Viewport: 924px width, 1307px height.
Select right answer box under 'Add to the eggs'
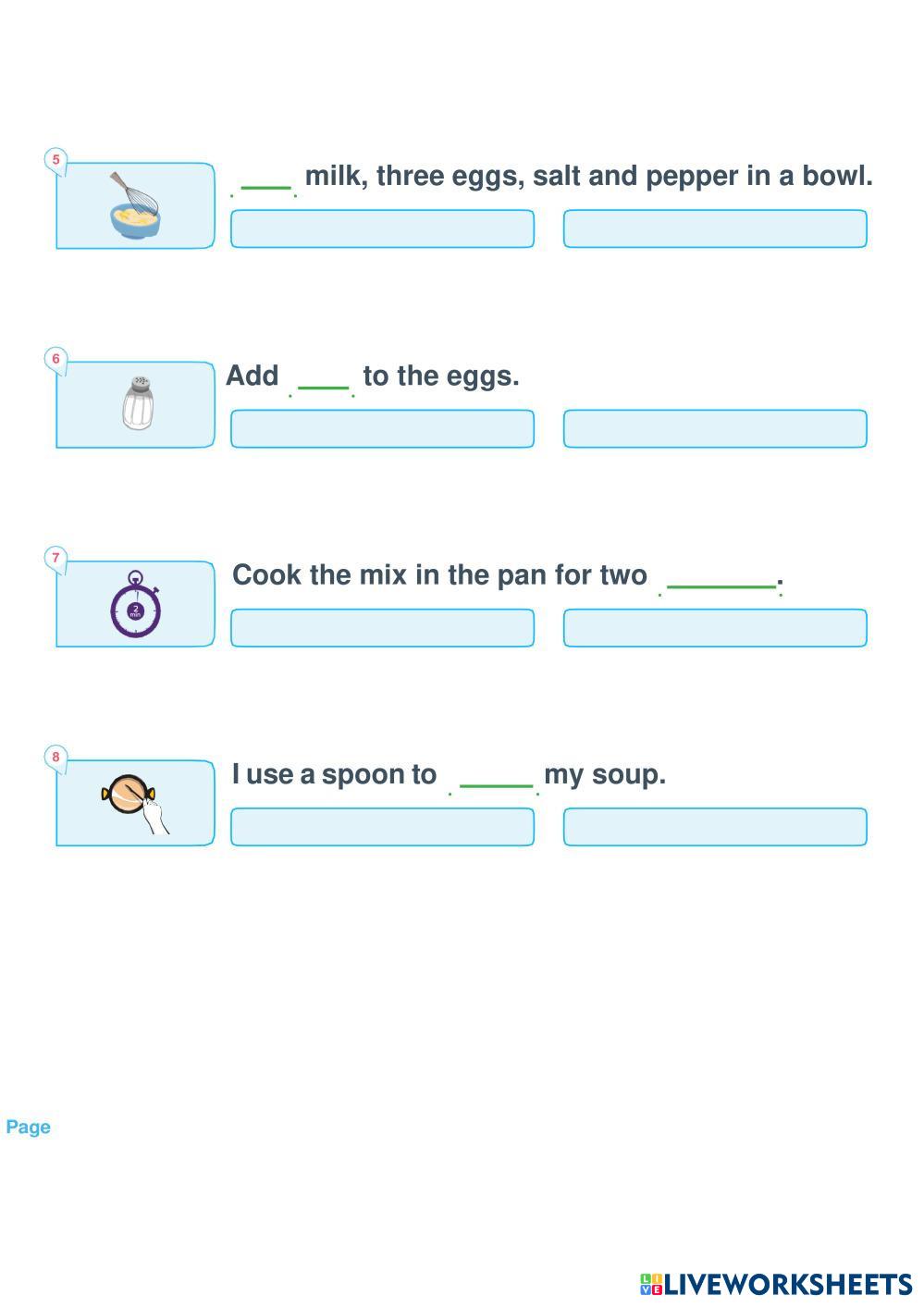[715, 428]
